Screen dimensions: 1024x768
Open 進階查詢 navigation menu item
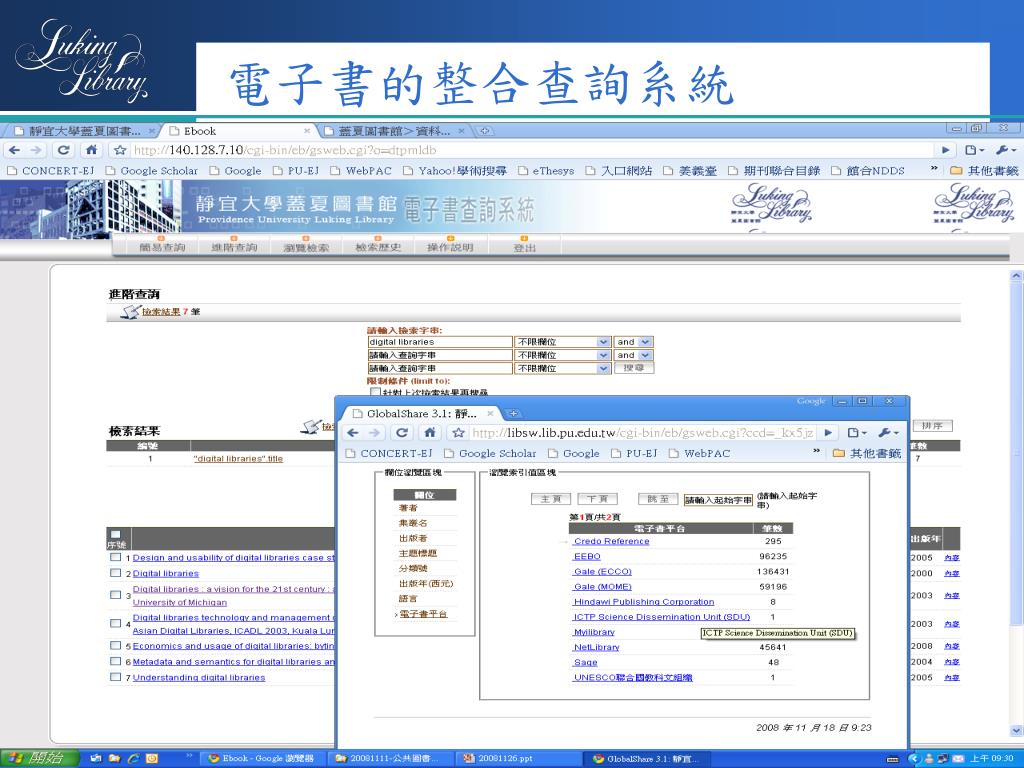coord(234,248)
